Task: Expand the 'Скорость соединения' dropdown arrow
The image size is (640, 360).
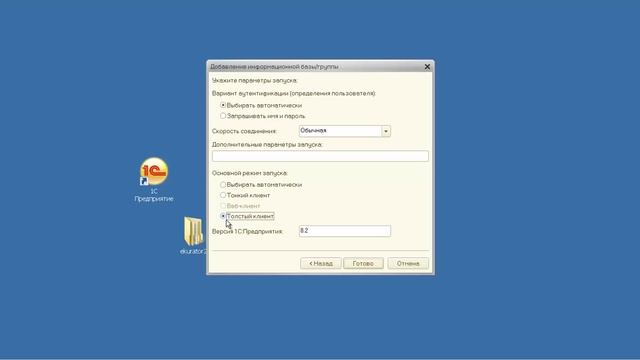Action: (x=386, y=131)
